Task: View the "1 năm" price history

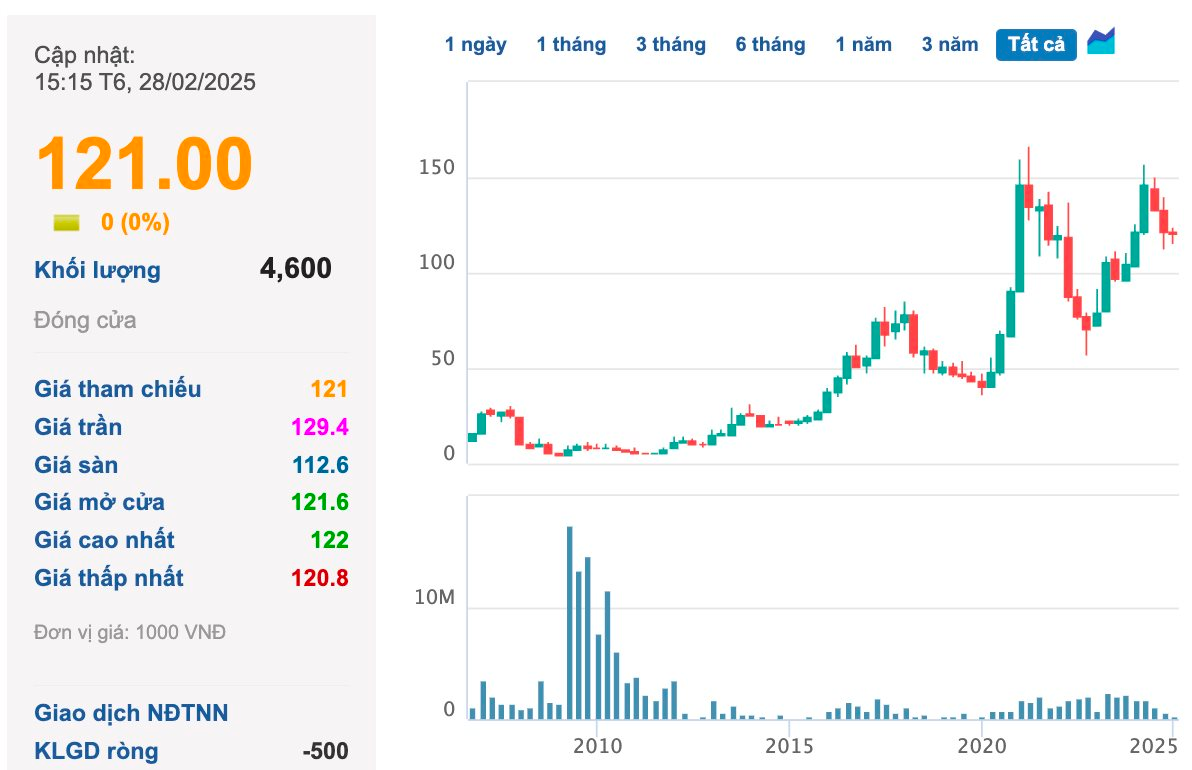Action: [x=864, y=45]
